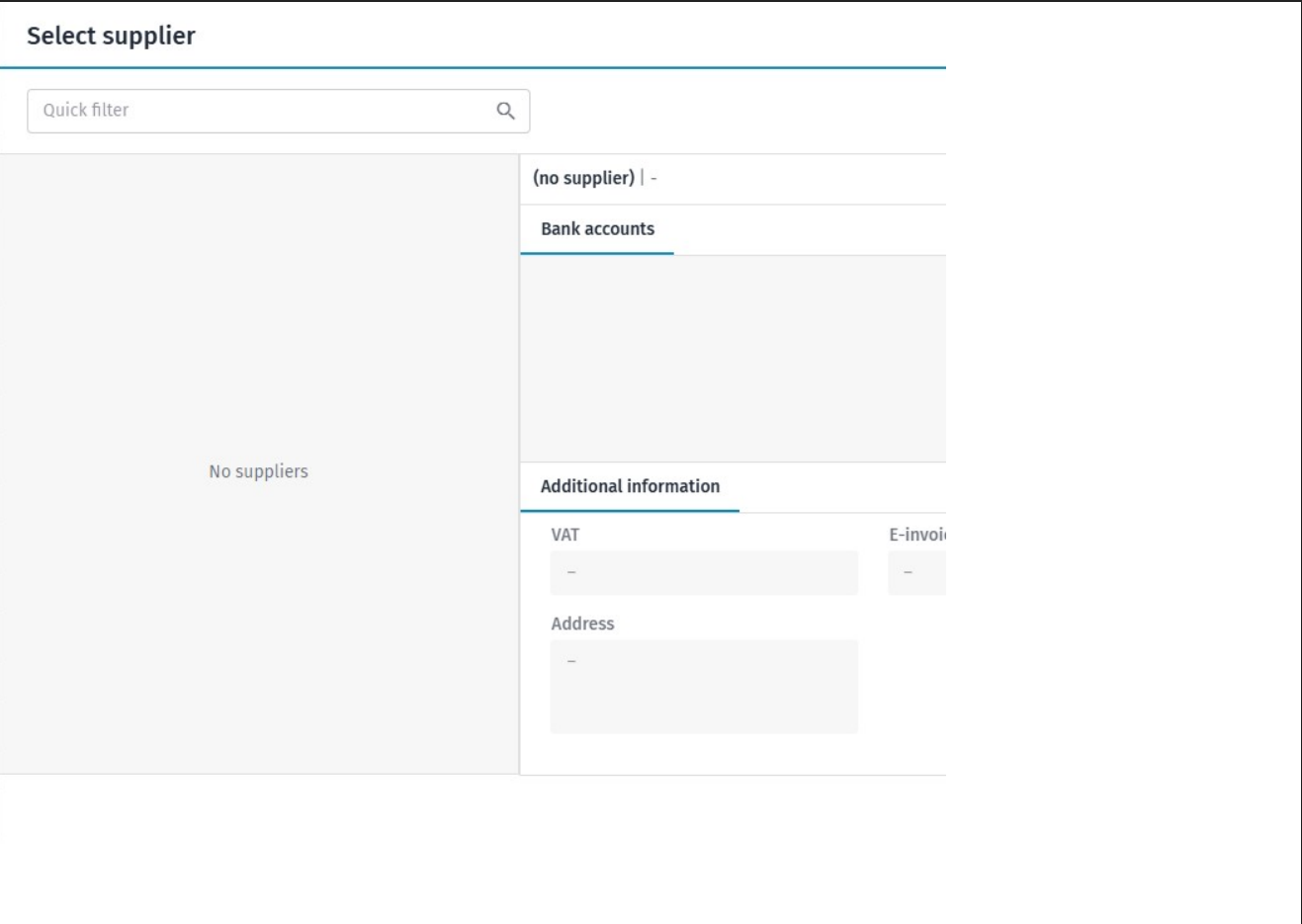The image size is (1302, 924).
Task: Click the Address field label
Action: 582,624
